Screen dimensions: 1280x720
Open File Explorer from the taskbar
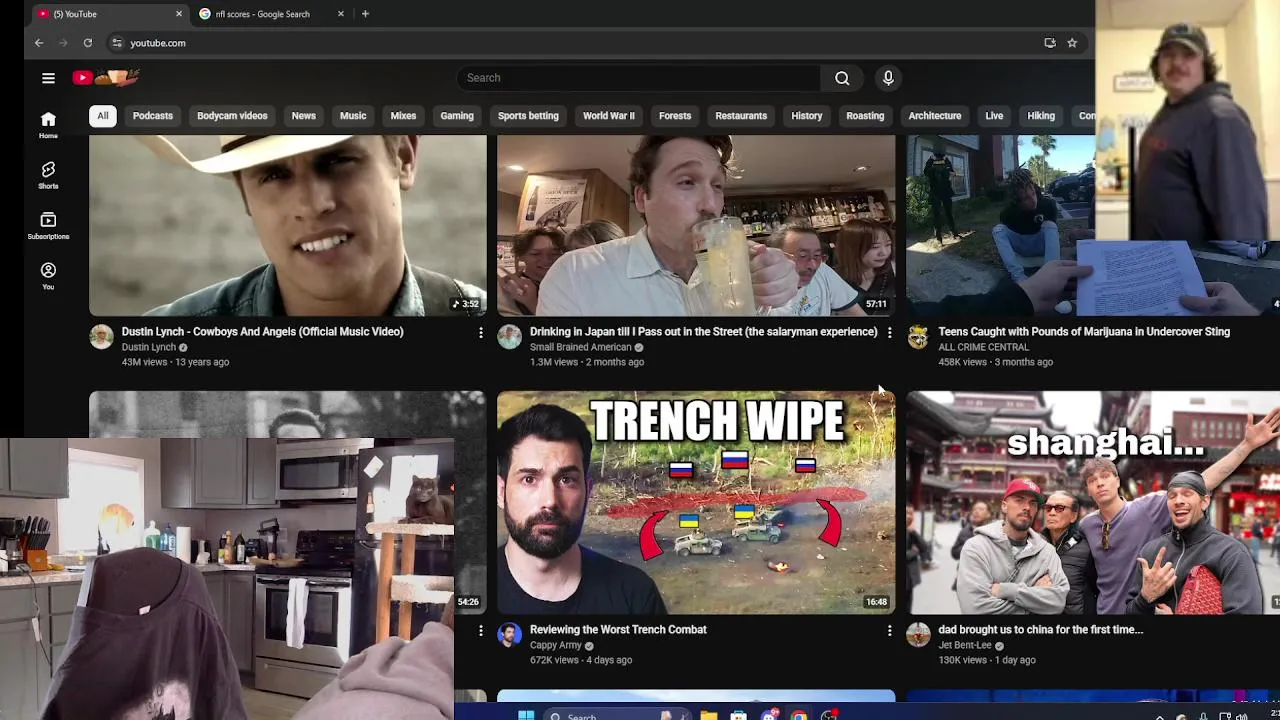pos(708,714)
